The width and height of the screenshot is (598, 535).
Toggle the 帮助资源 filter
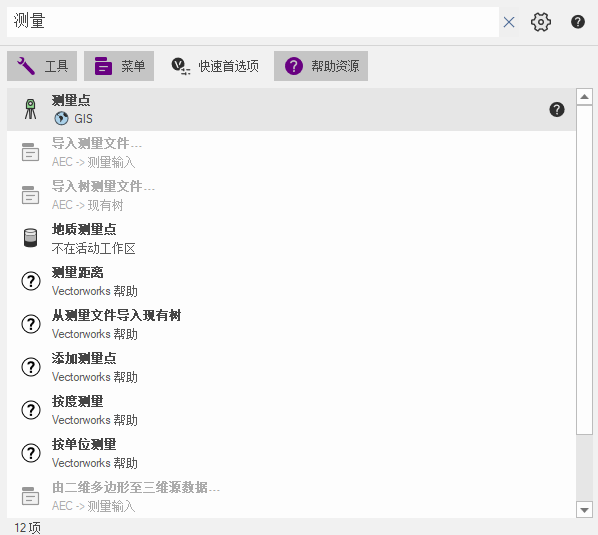[321, 66]
